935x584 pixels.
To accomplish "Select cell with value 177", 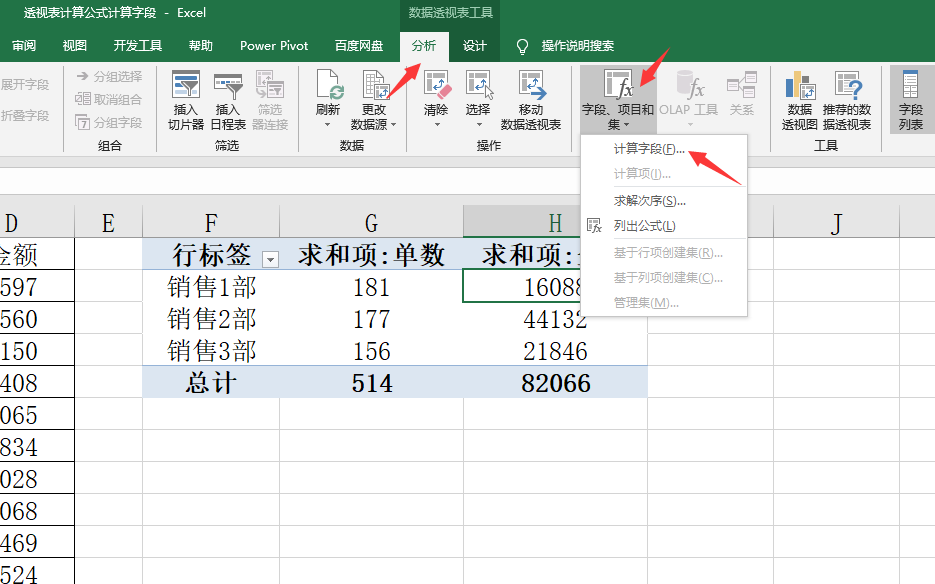I will 371,318.
